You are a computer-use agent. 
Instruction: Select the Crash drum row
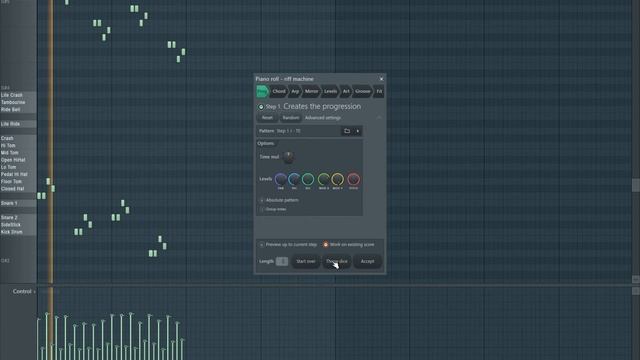point(18,138)
